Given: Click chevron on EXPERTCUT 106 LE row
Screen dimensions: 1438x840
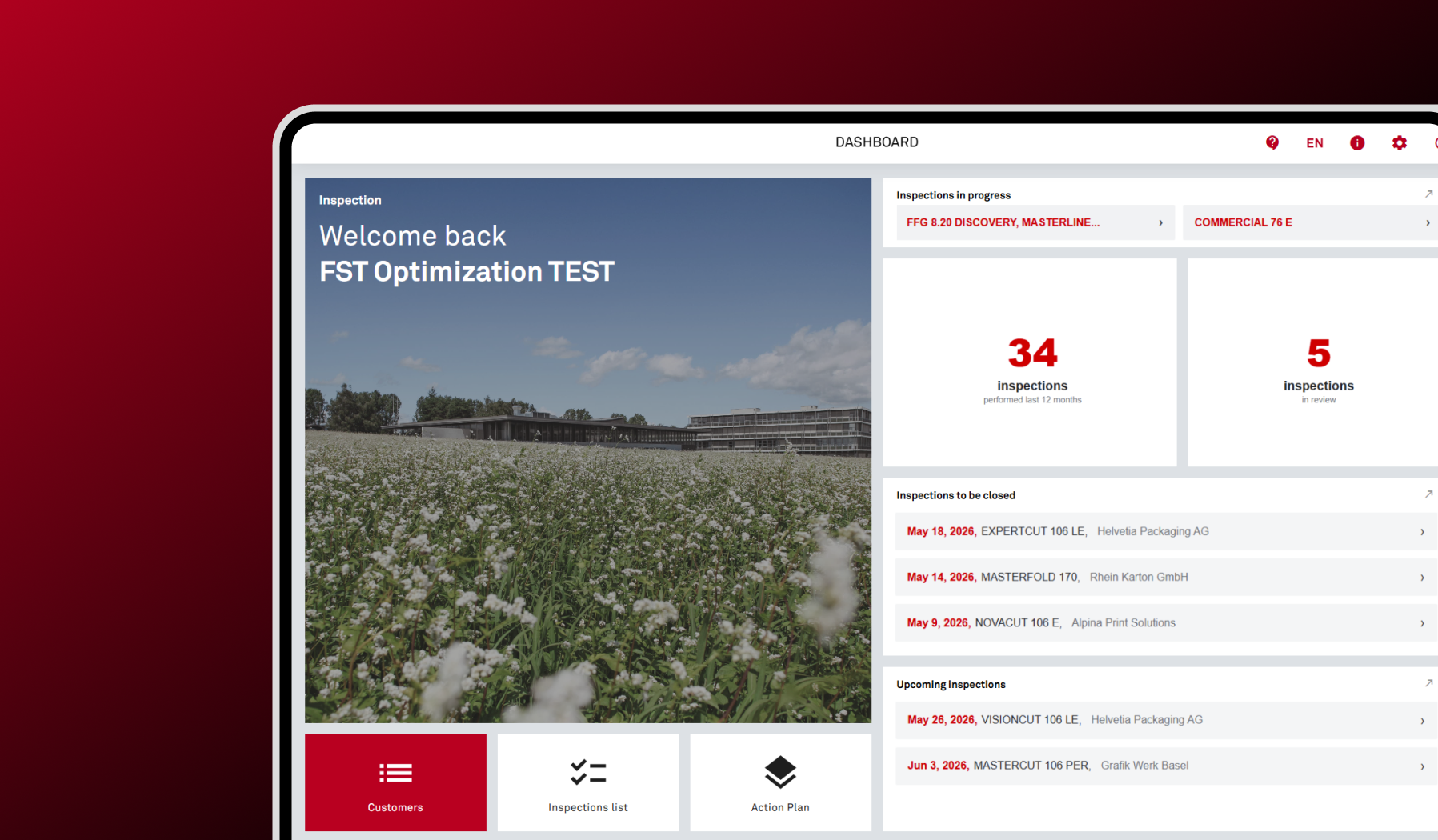Looking at the screenshot, I should pos(1422,532).
